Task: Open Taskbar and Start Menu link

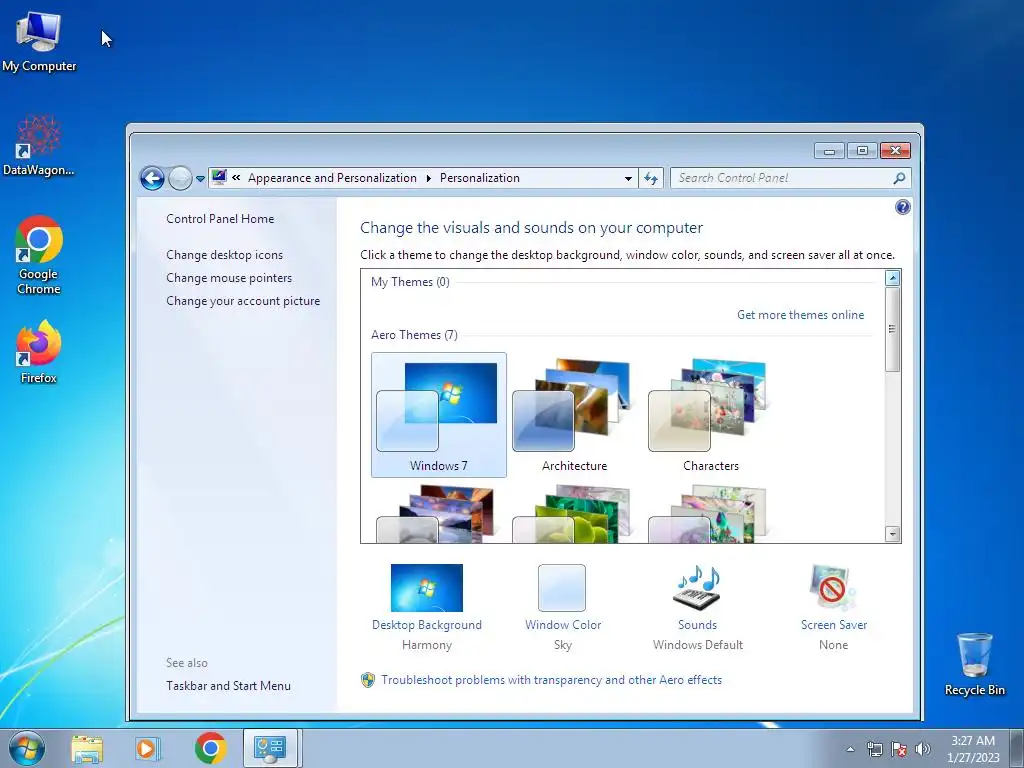Action: pos(229,686)
